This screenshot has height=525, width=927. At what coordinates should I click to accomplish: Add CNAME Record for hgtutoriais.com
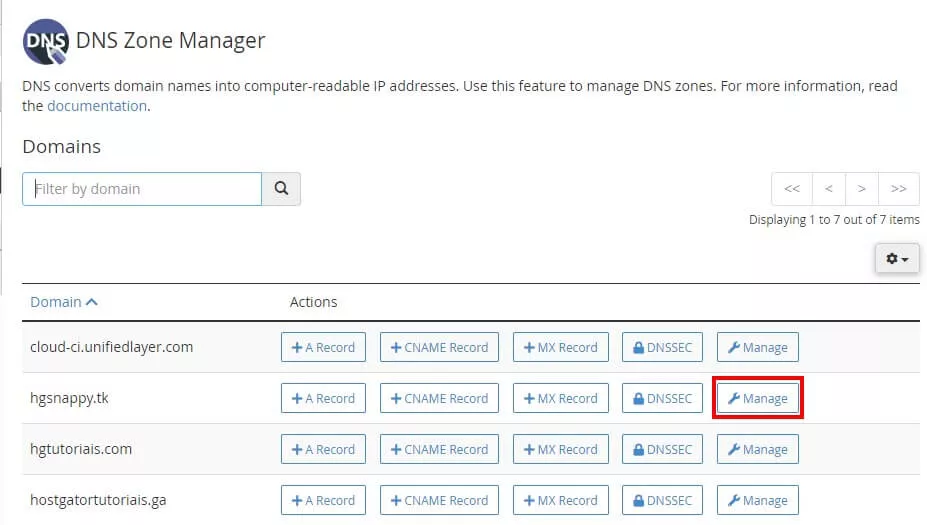pos(439,449)
